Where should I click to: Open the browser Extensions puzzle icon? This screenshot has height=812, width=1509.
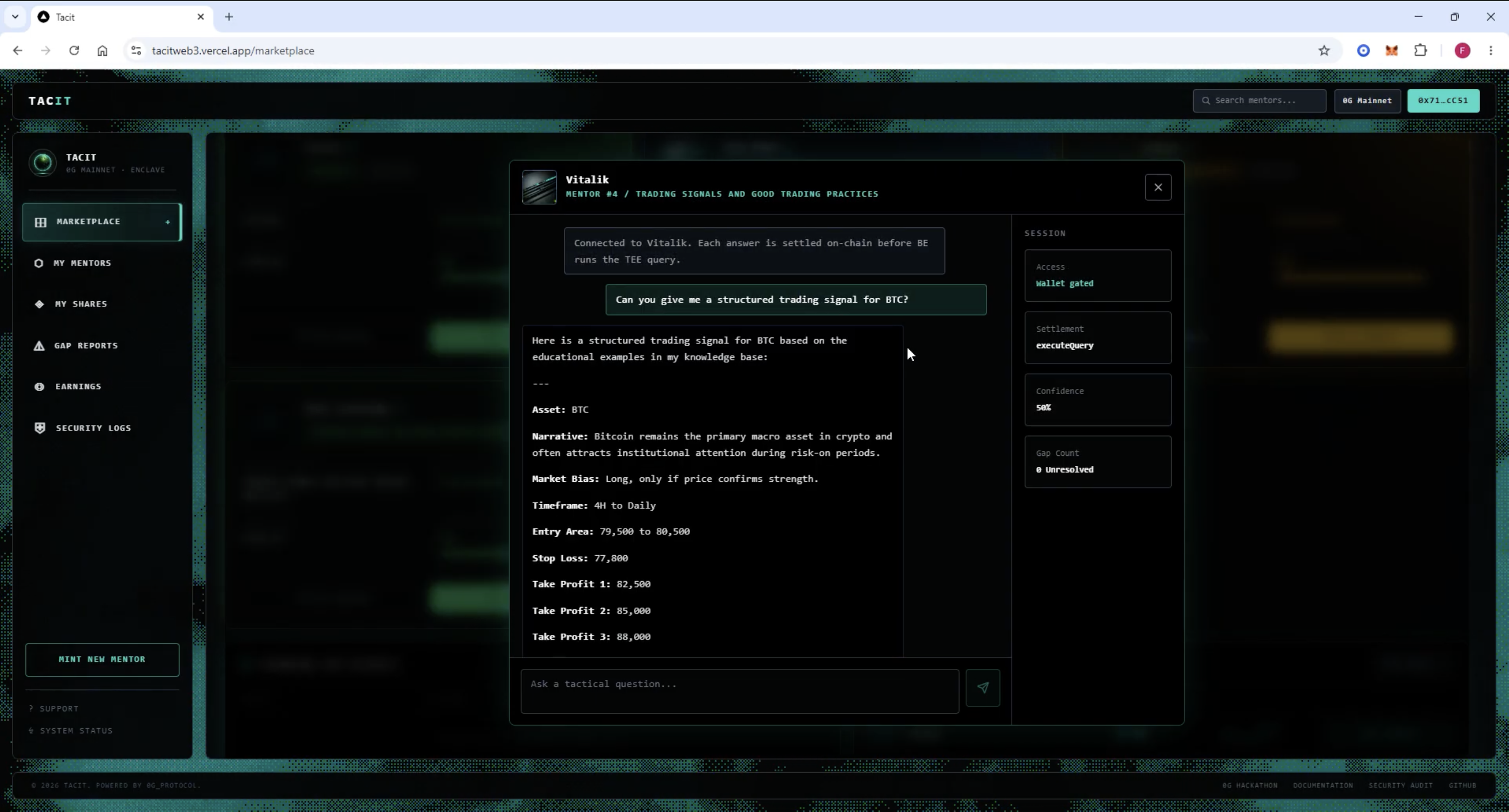pos(1421,51)
